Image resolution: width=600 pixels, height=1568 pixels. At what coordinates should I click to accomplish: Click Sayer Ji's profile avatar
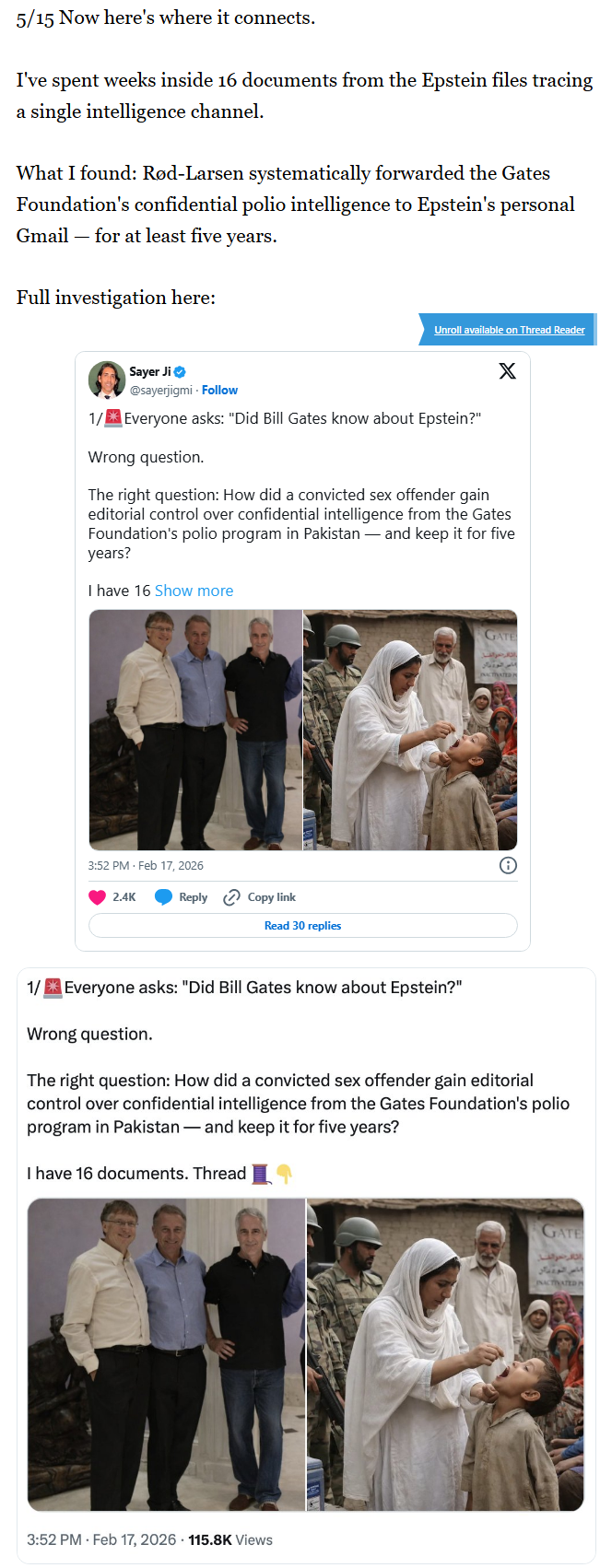[107, 380]
